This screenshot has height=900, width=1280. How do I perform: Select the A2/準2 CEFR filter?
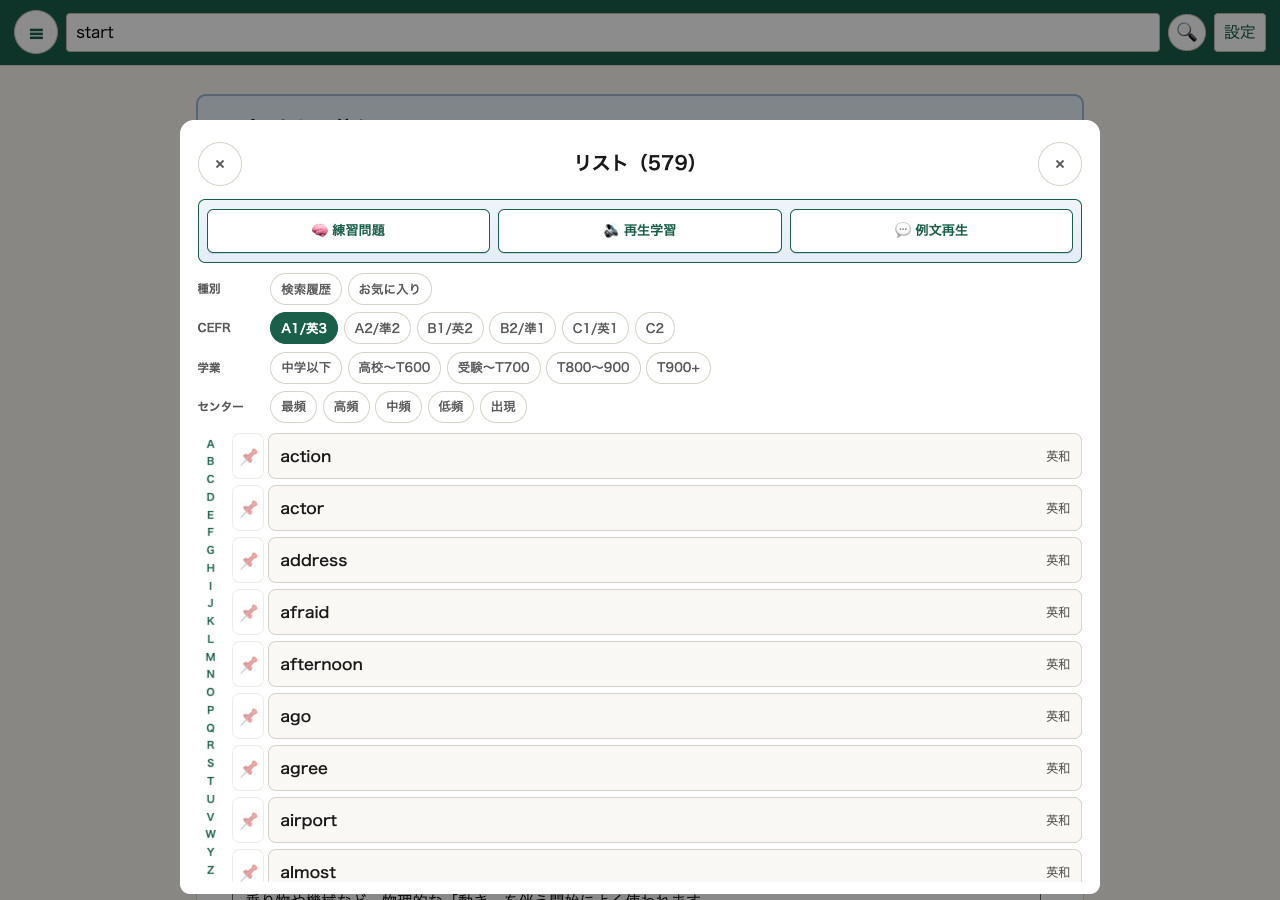377,328
